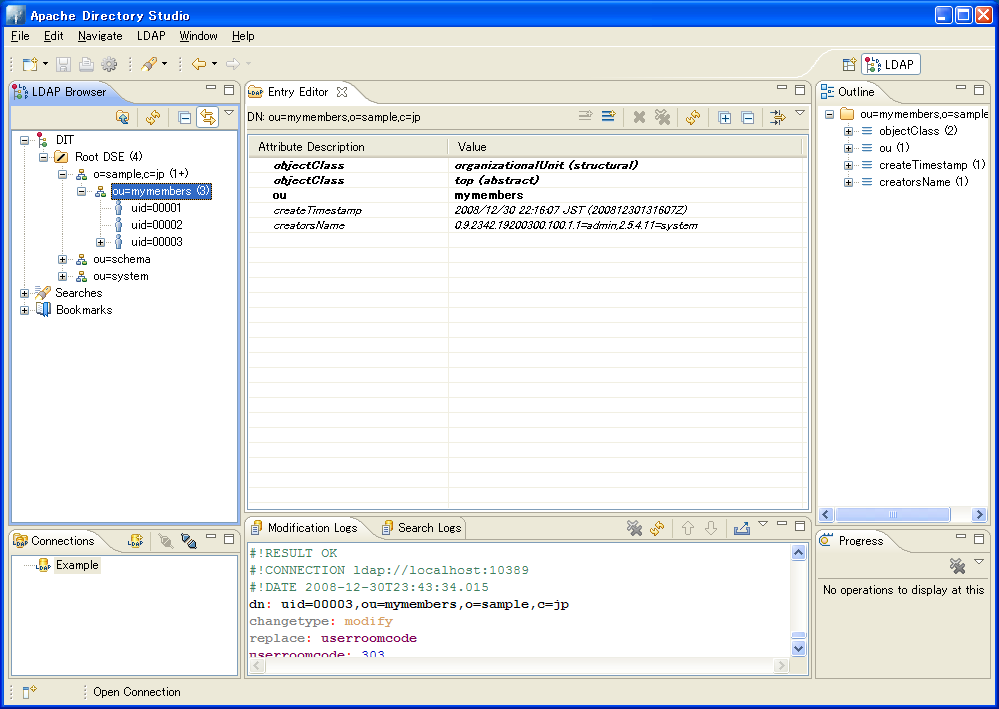Image resolution: width=999 pixels, height=709 pixels.
Task: Open the LDAP menu
Action: [151, 36]
